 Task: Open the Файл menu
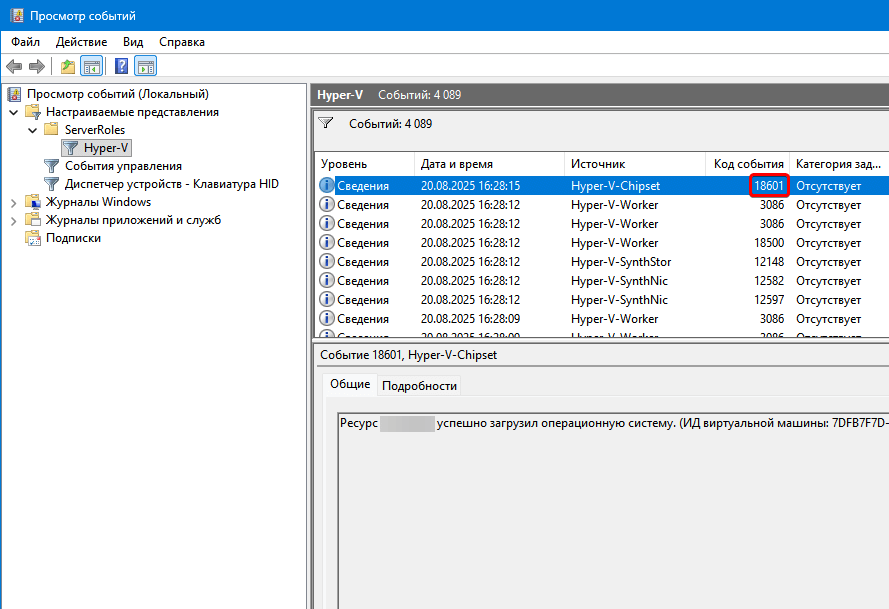[26, 42]
